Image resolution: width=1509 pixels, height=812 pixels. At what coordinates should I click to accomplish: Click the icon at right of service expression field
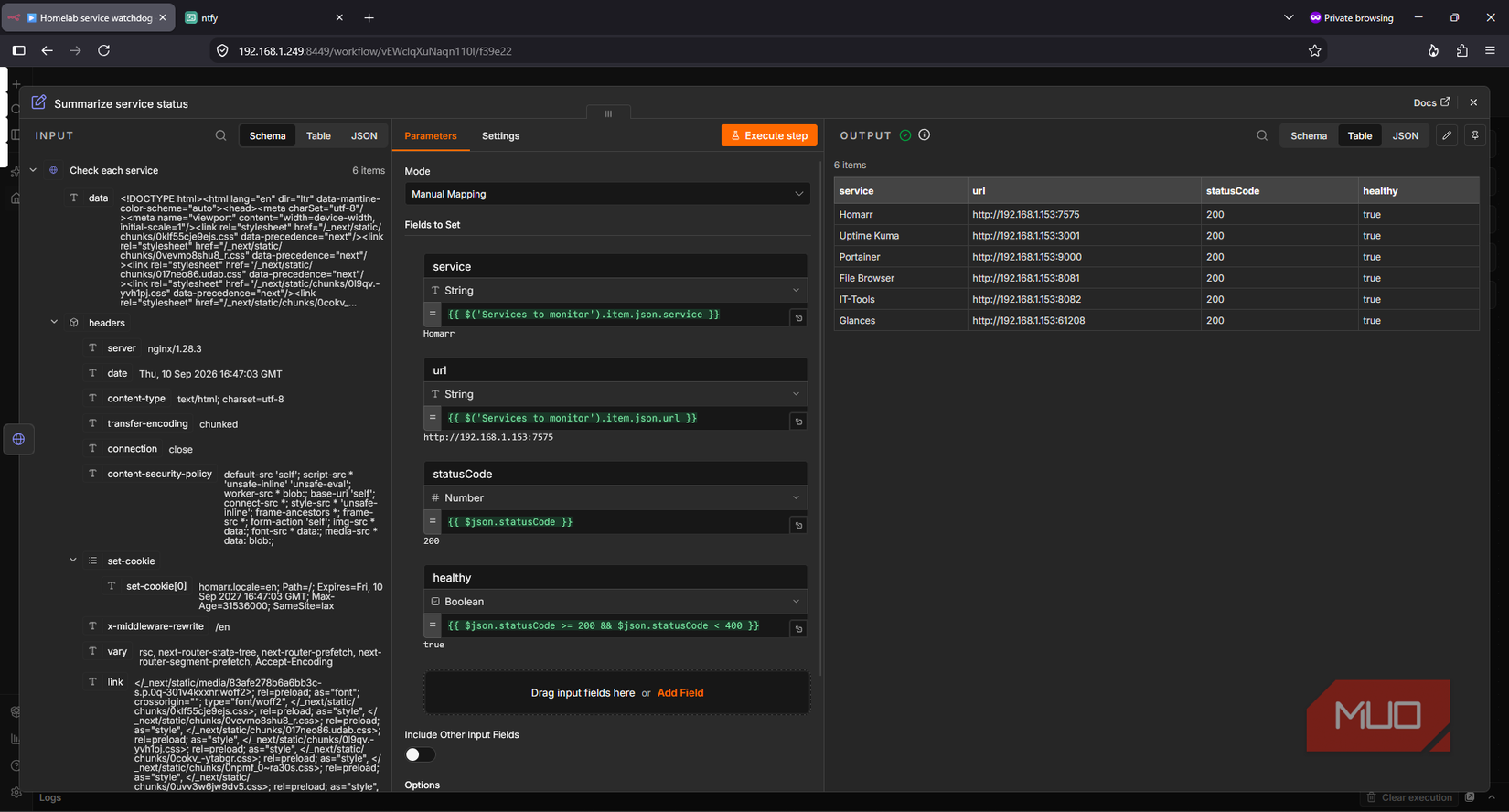798,317
